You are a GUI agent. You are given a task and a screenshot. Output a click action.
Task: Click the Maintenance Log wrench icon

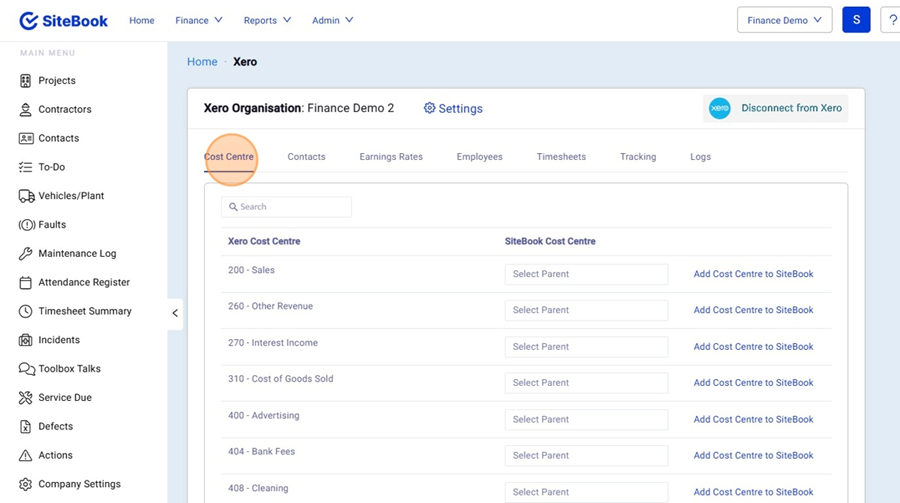click(26, 254)
